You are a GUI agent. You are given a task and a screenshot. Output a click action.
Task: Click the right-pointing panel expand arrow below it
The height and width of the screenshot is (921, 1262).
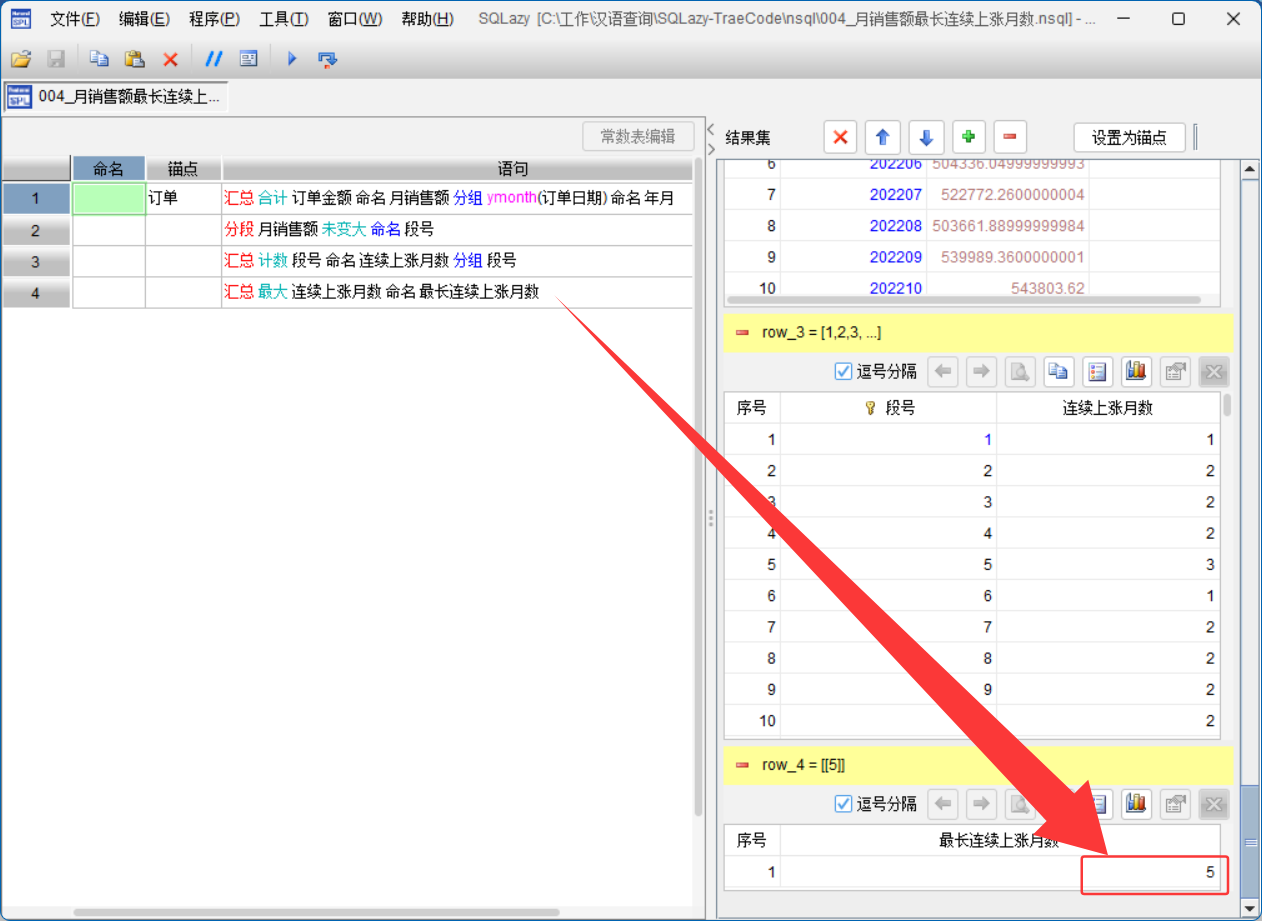(711, 149)
